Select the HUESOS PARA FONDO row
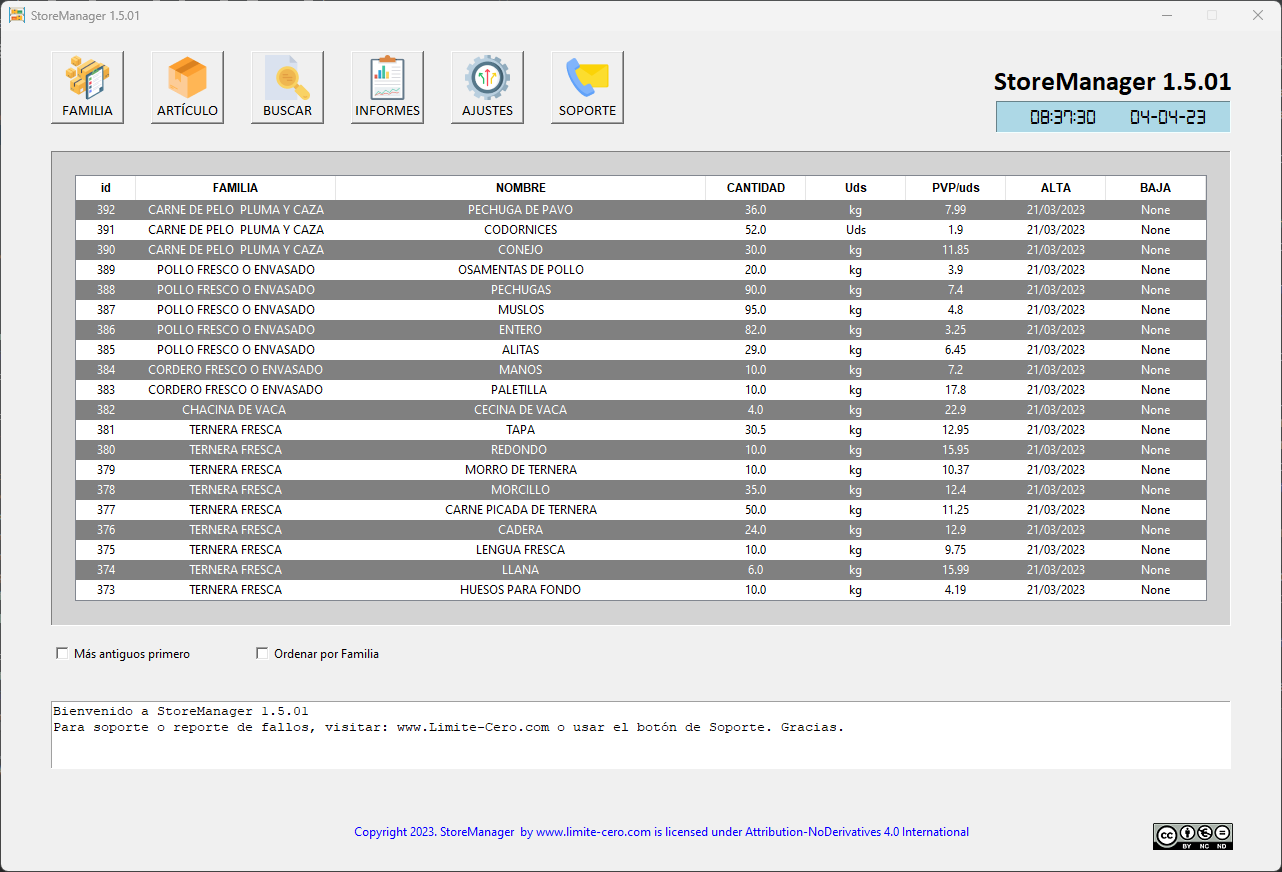1282x872 pixels. click(x=641, y=590)
